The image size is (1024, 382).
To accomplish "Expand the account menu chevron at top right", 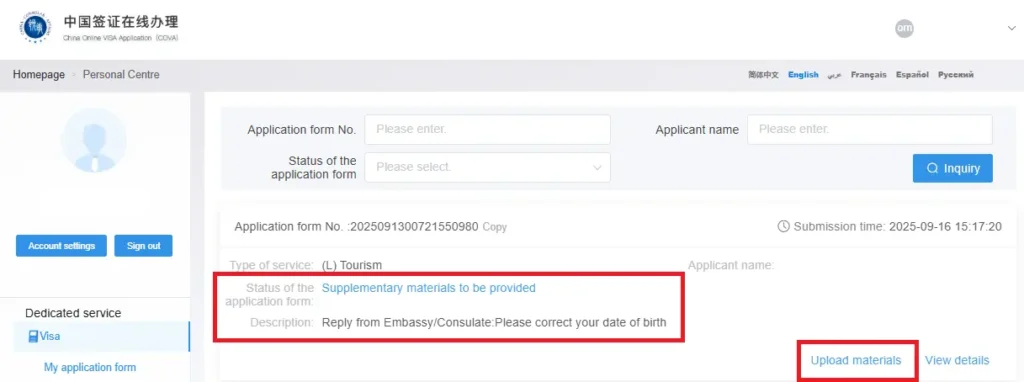I will pyautogui.click(x=1012, y=28).
